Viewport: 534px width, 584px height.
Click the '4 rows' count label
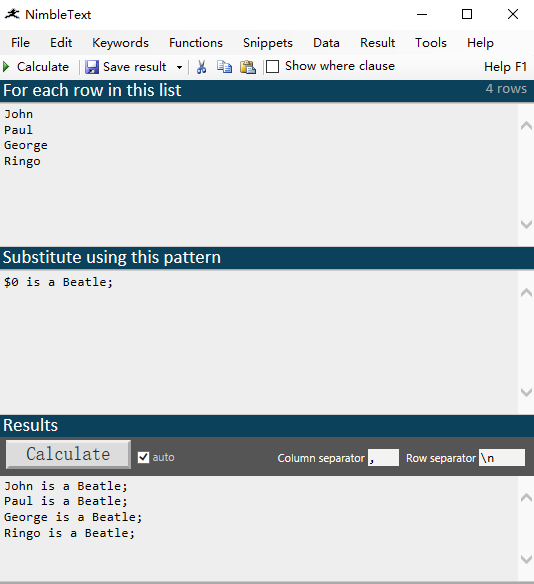[506, 89]
